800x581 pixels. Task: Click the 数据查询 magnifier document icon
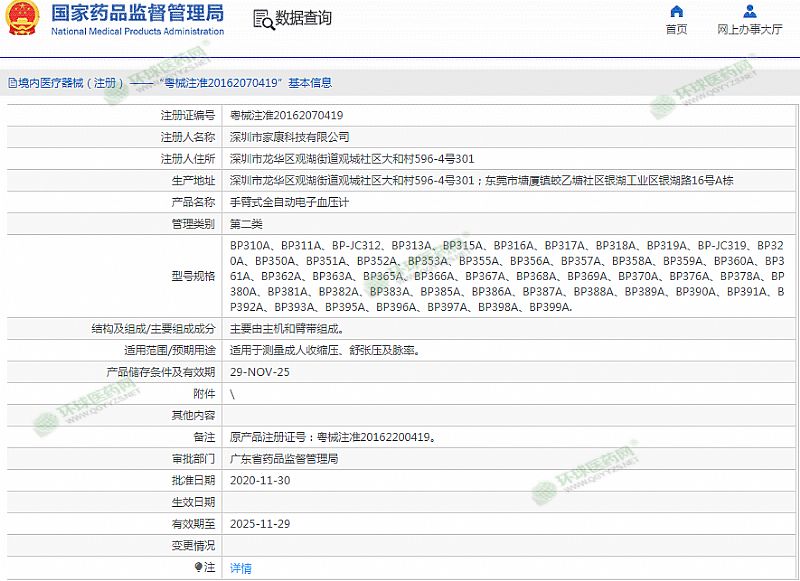tap(262, 19)
